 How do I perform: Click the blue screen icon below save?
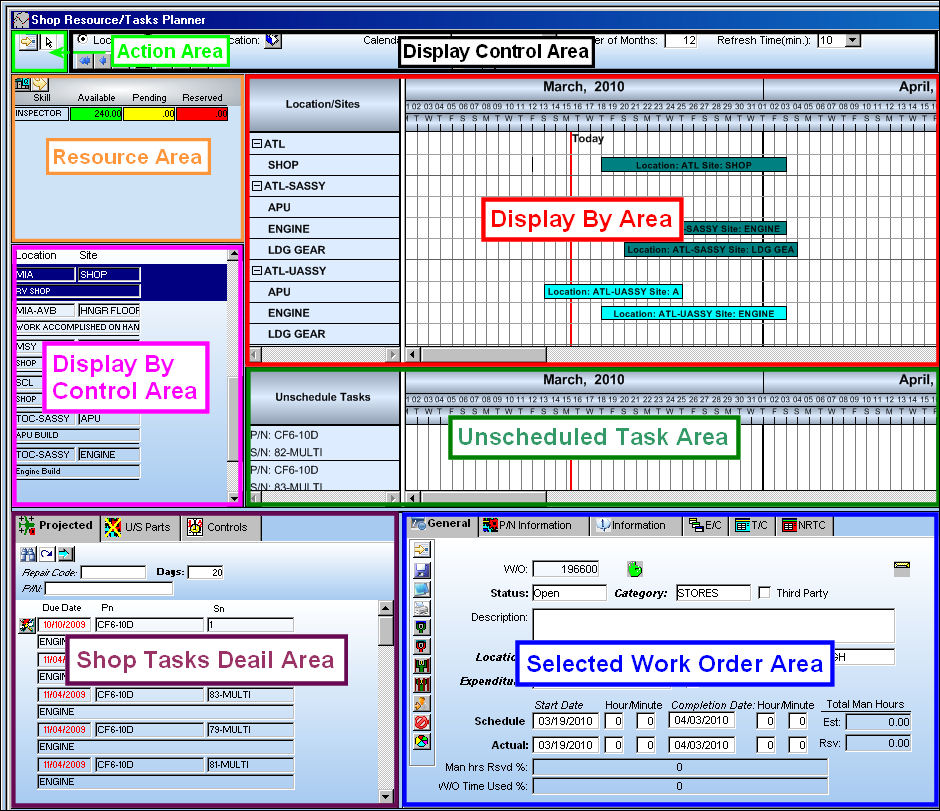tap(421, 589)
